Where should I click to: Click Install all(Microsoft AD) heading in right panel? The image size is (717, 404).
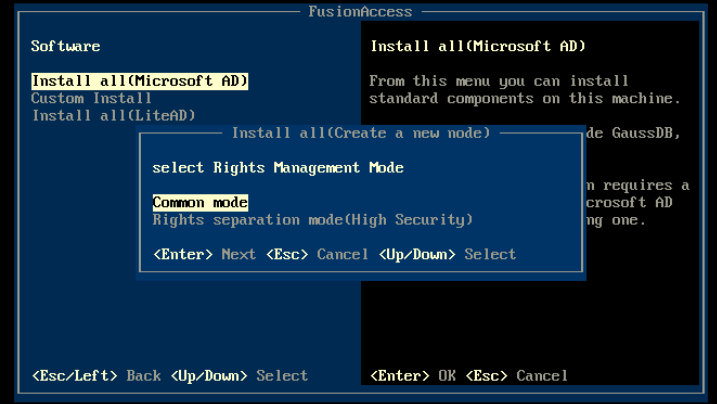478,46
